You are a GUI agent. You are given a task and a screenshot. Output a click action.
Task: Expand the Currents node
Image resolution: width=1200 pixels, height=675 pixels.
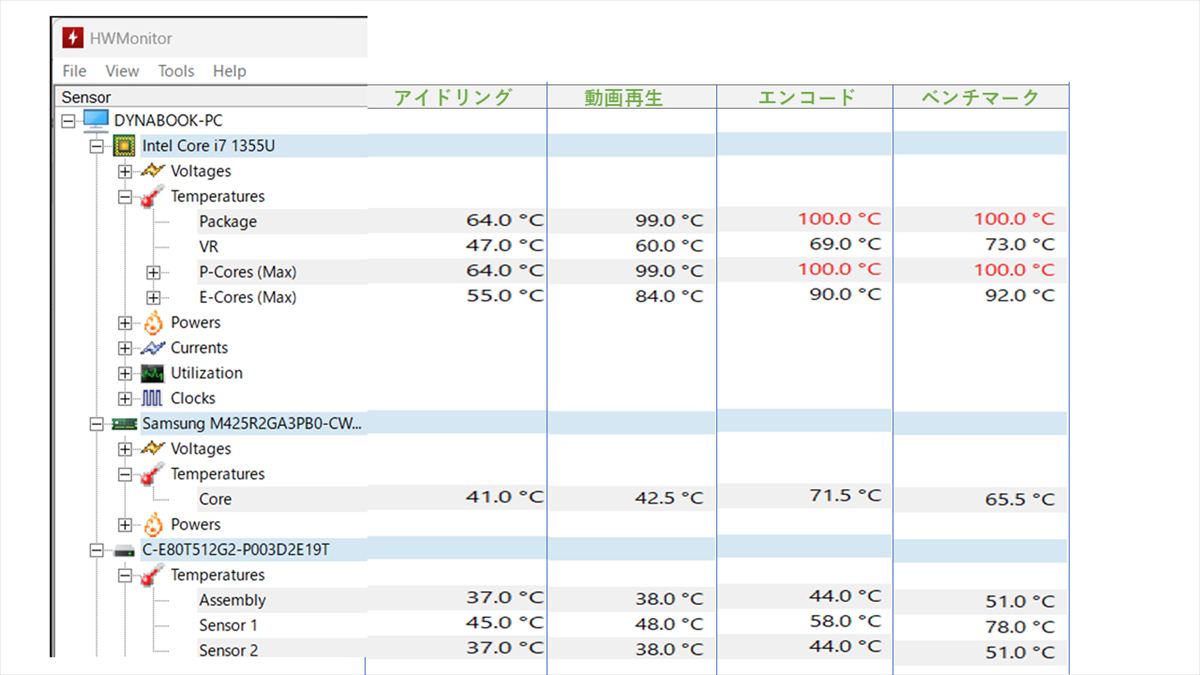tap(125, 348)
